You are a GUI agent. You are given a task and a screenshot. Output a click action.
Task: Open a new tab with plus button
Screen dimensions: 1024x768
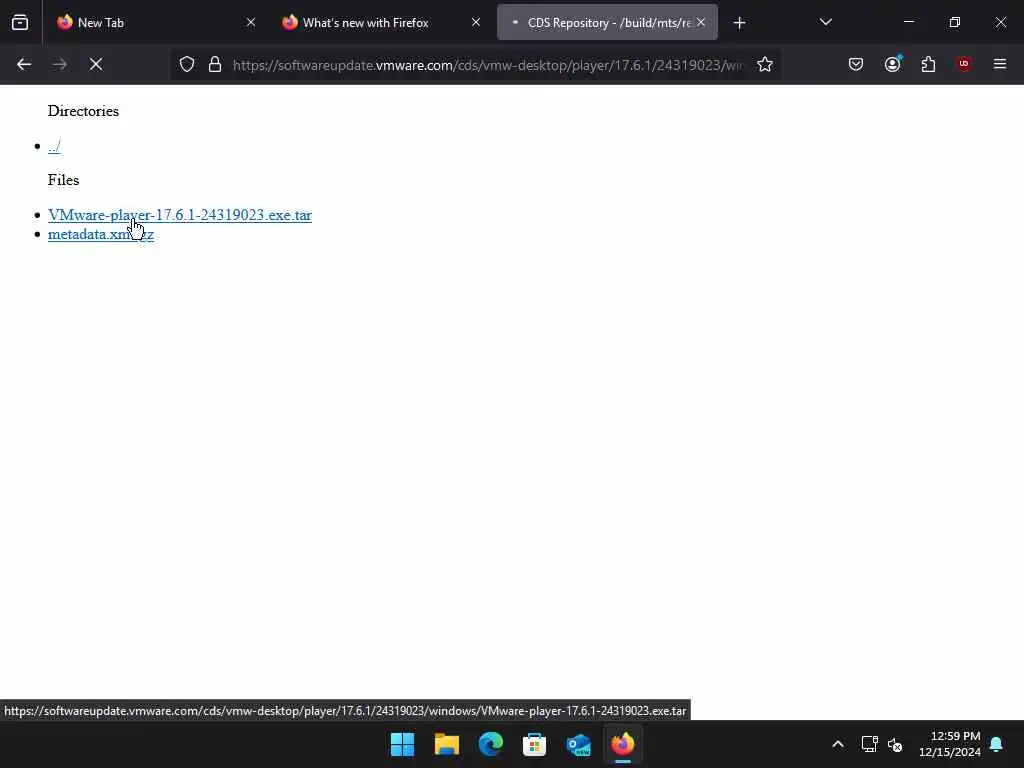pyautogui.click(x=739, y=23)
